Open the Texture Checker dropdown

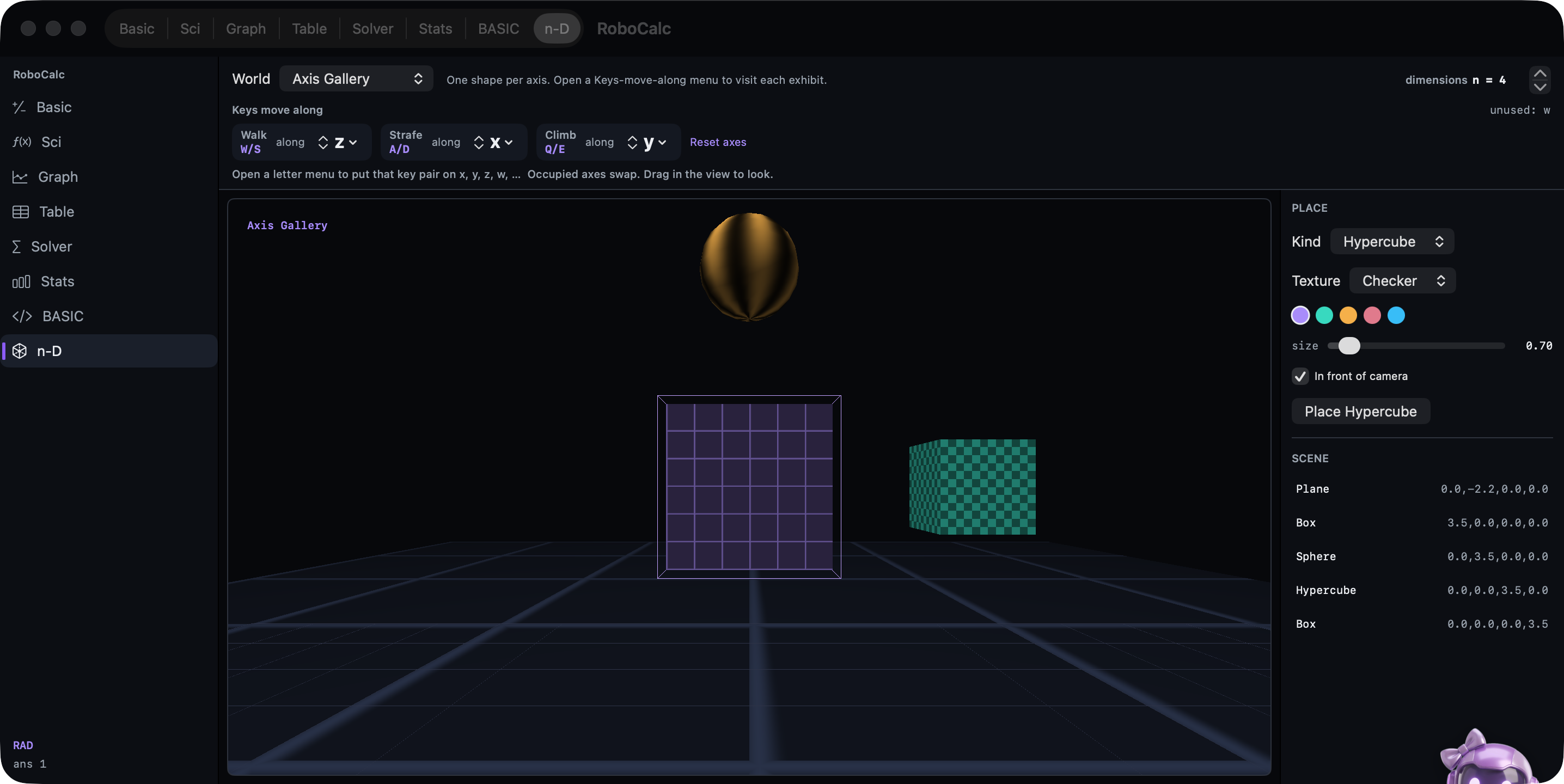click(x=1402, y=281)
